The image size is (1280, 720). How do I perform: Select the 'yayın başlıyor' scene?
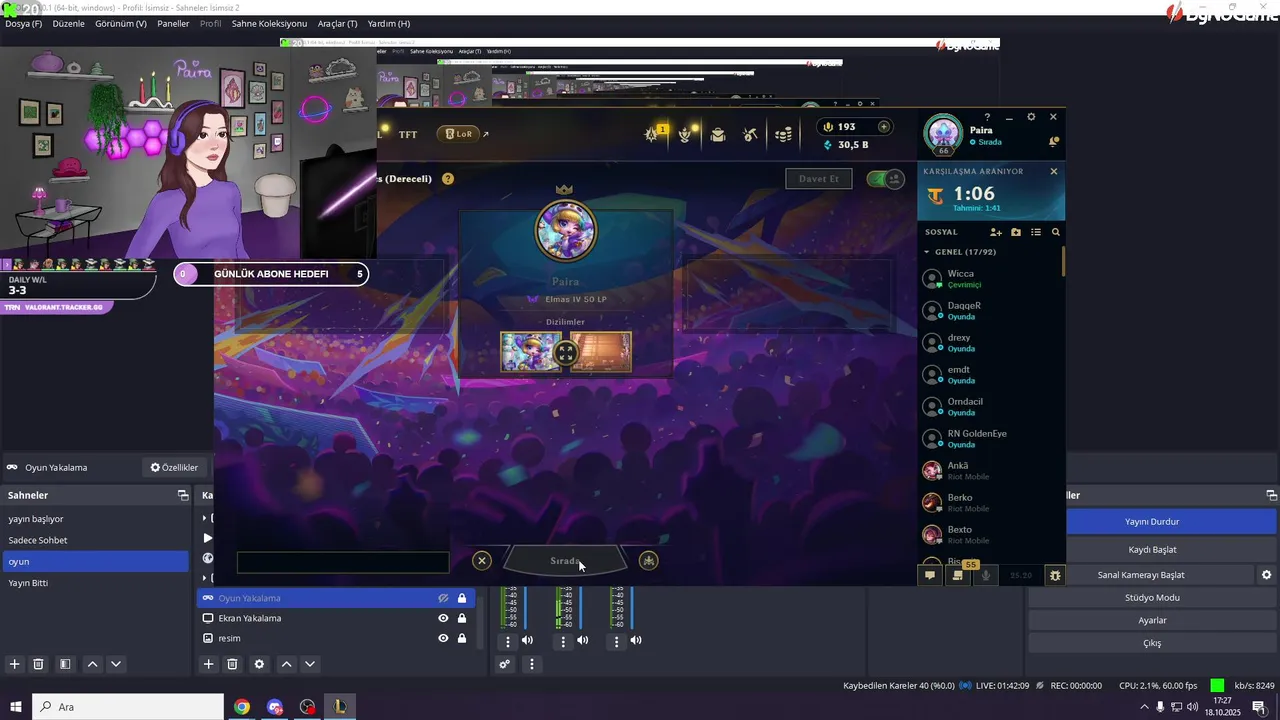(x=96, y=519)
